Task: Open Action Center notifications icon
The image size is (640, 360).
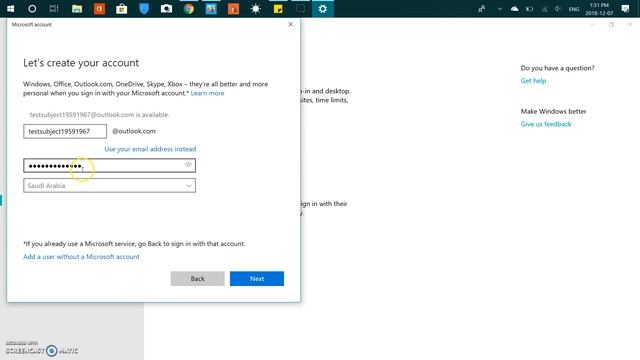Action: tap(625, 9)
